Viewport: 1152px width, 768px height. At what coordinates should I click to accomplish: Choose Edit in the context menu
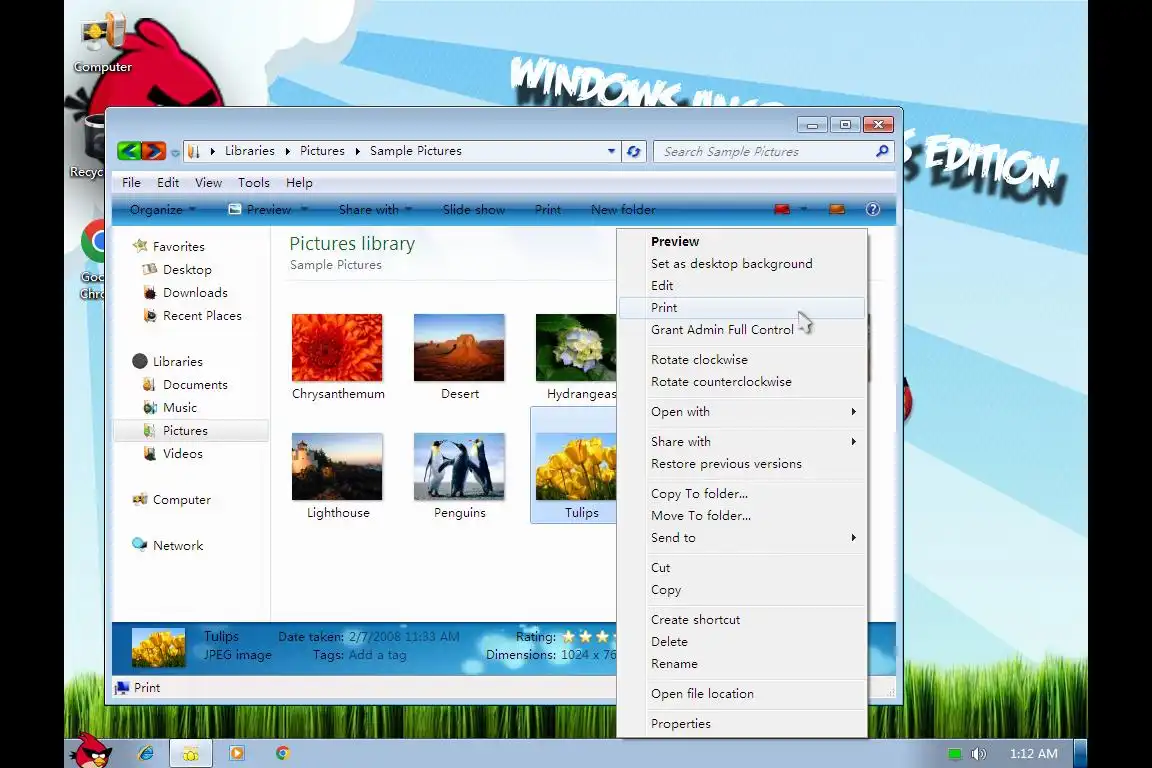742,286
